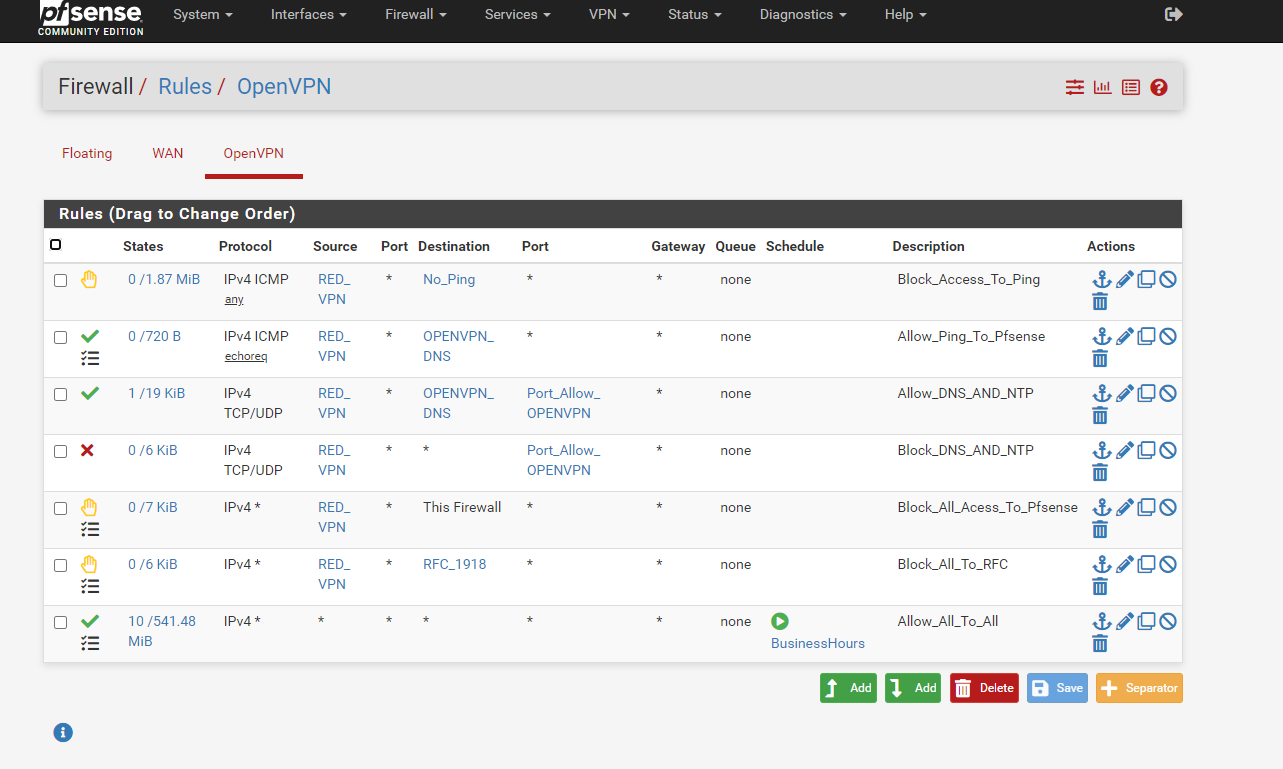This screenshot has width=1283, height=769.
Task: Copy the Block_All_Acess_To_Pfsense rule
Action: pos(1146,507)
